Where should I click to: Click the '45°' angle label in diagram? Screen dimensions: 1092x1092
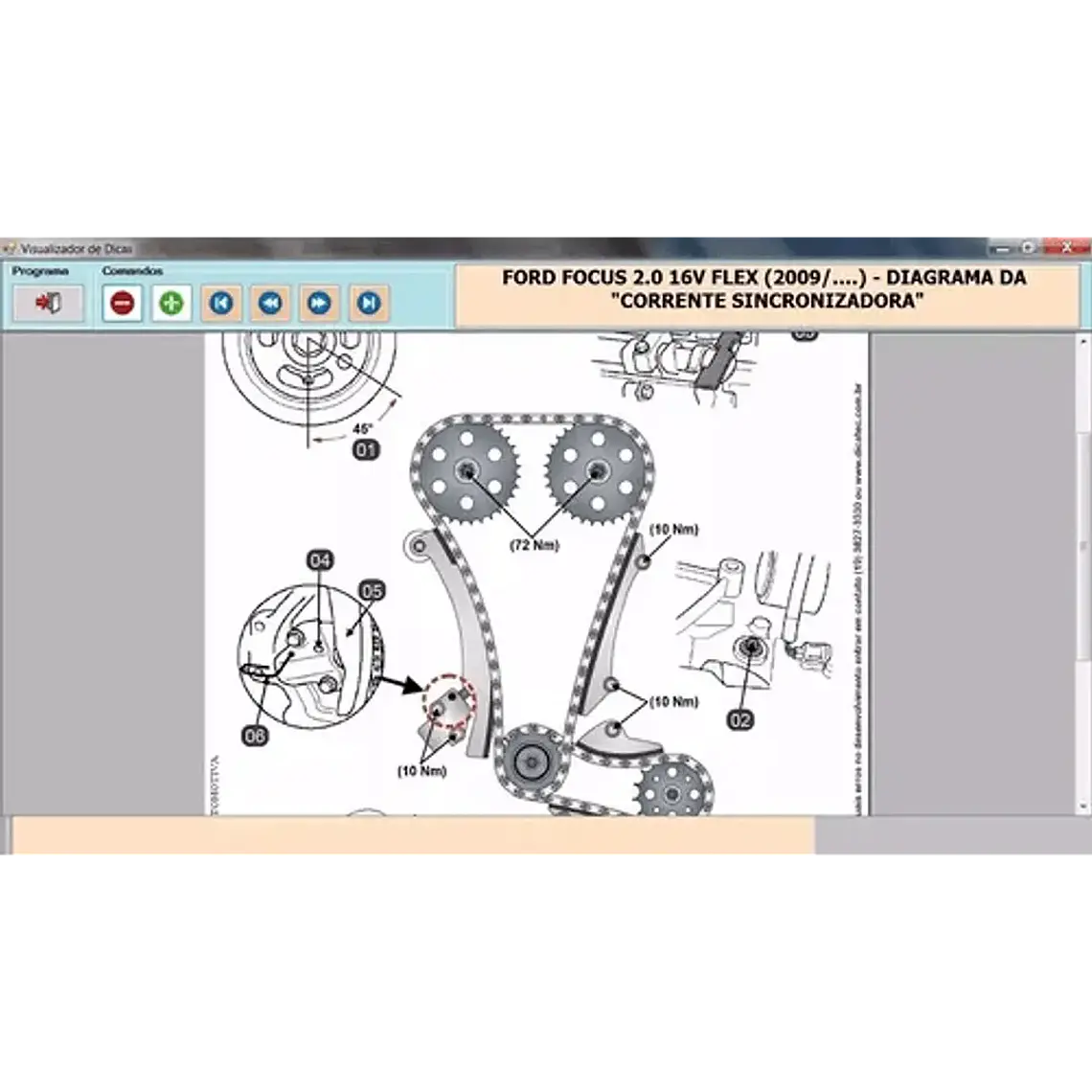tap(363, 428)
